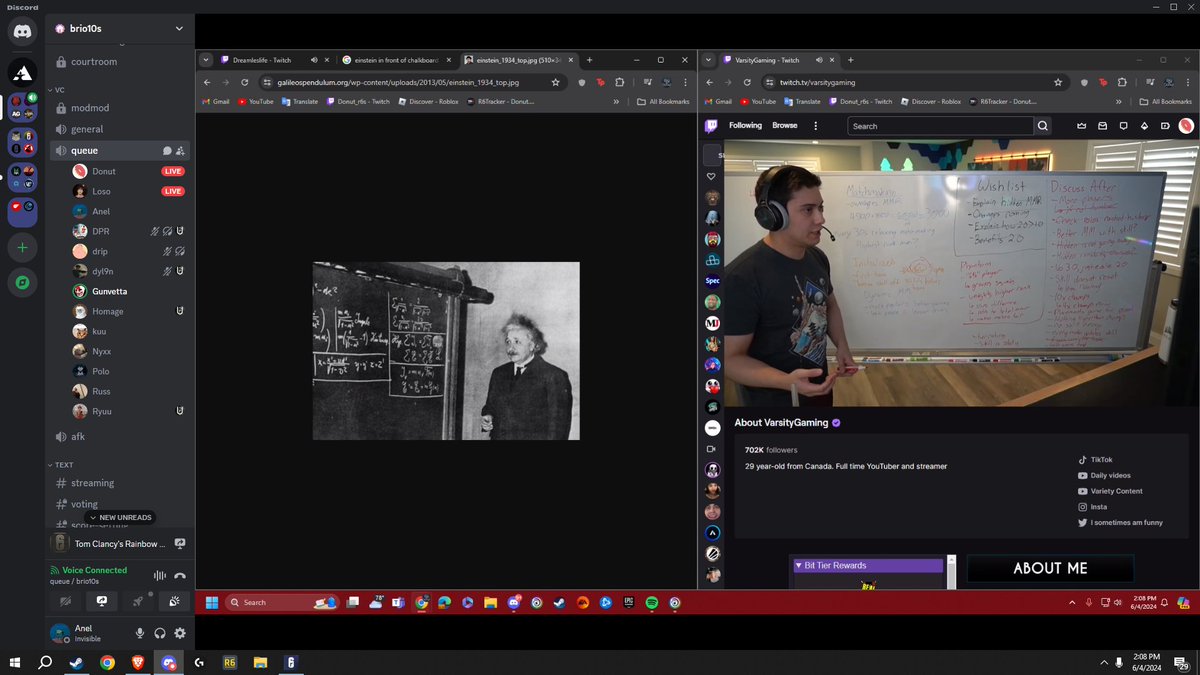Open Twitch Prime loot crown icon
Screen dimensions: 1200x675
coord(1081,126)
